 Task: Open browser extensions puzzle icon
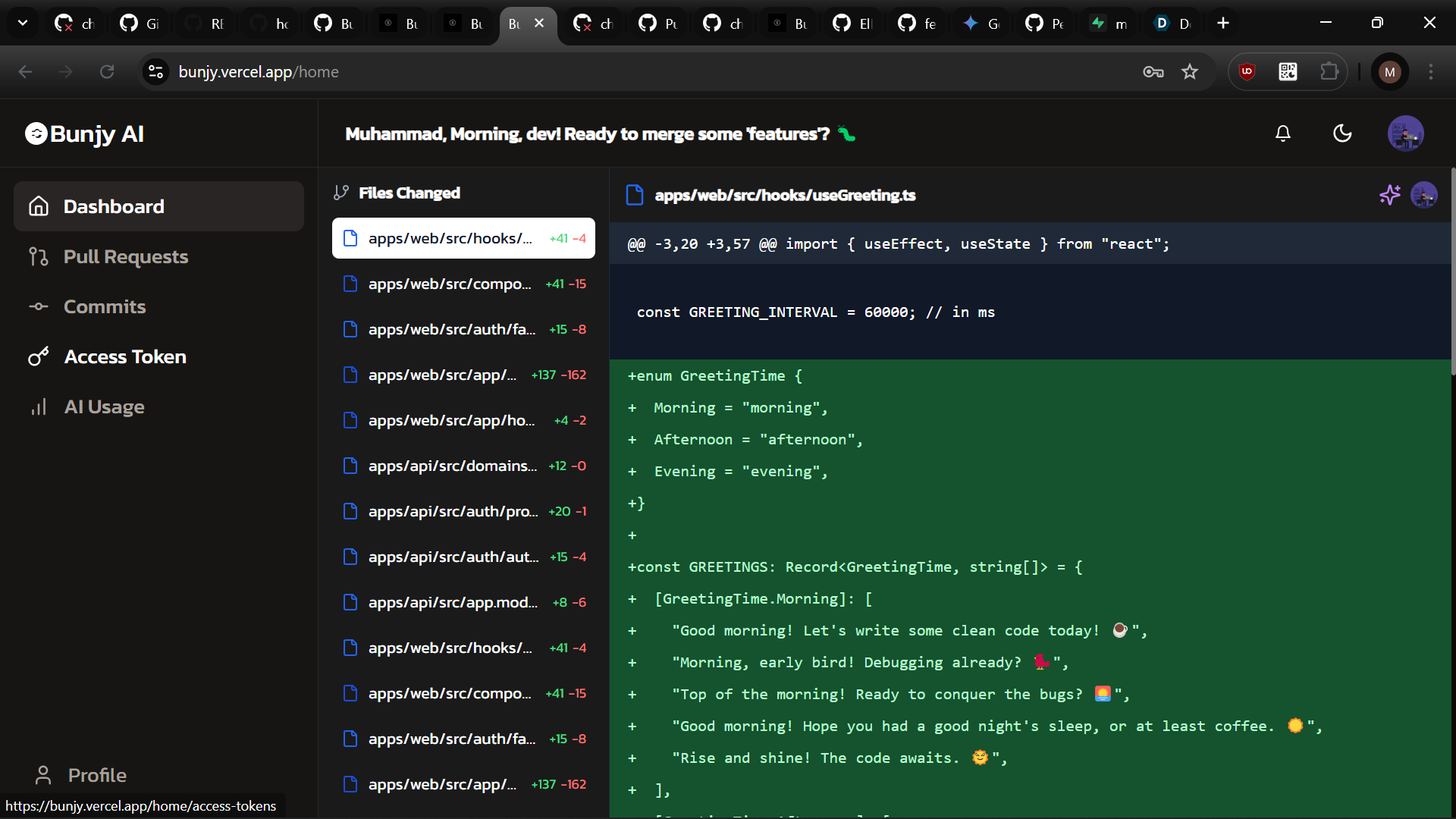(x=1329, y=71)
